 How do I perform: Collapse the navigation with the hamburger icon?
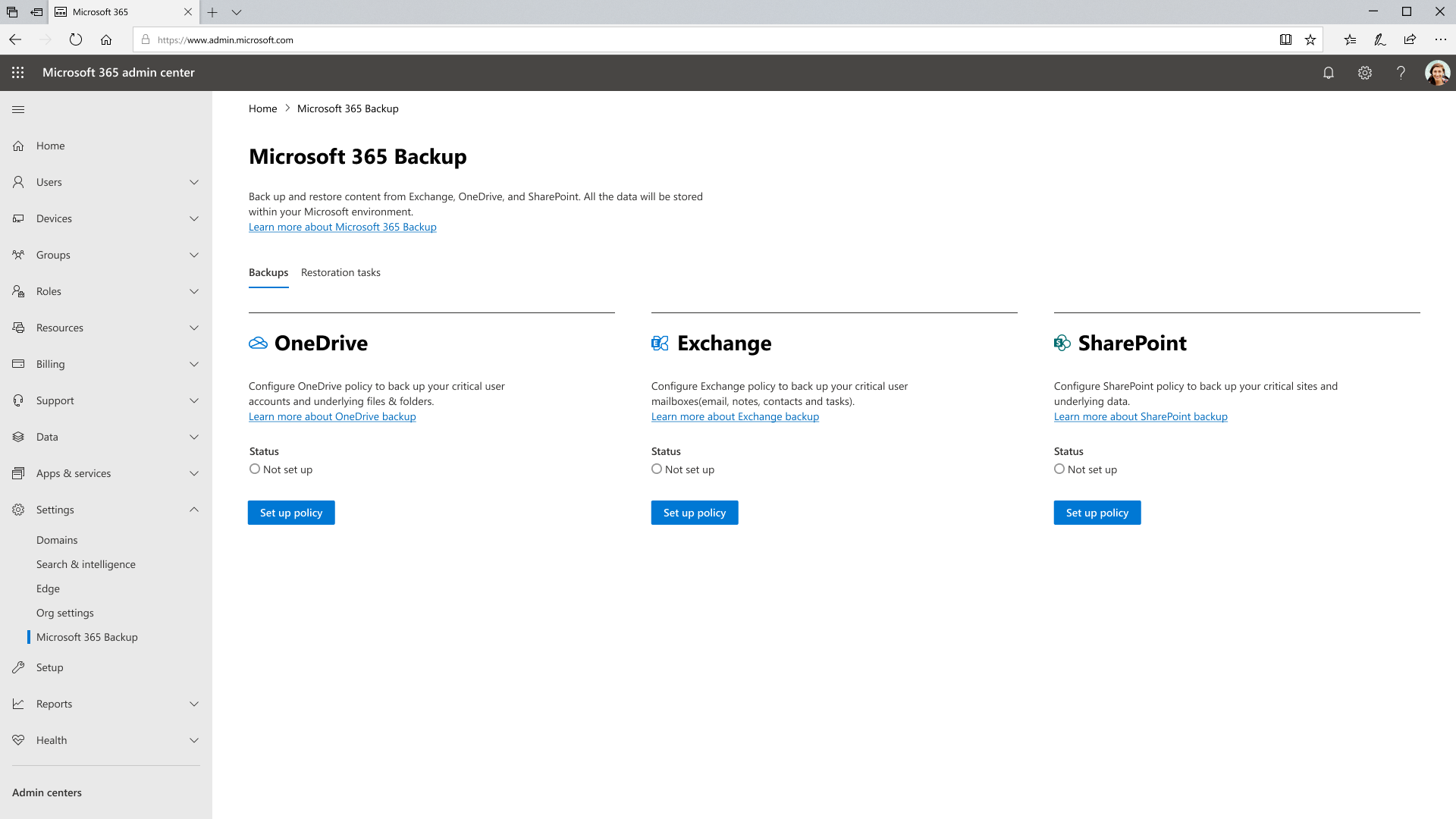pyautogui.click(x=17, y=109)
